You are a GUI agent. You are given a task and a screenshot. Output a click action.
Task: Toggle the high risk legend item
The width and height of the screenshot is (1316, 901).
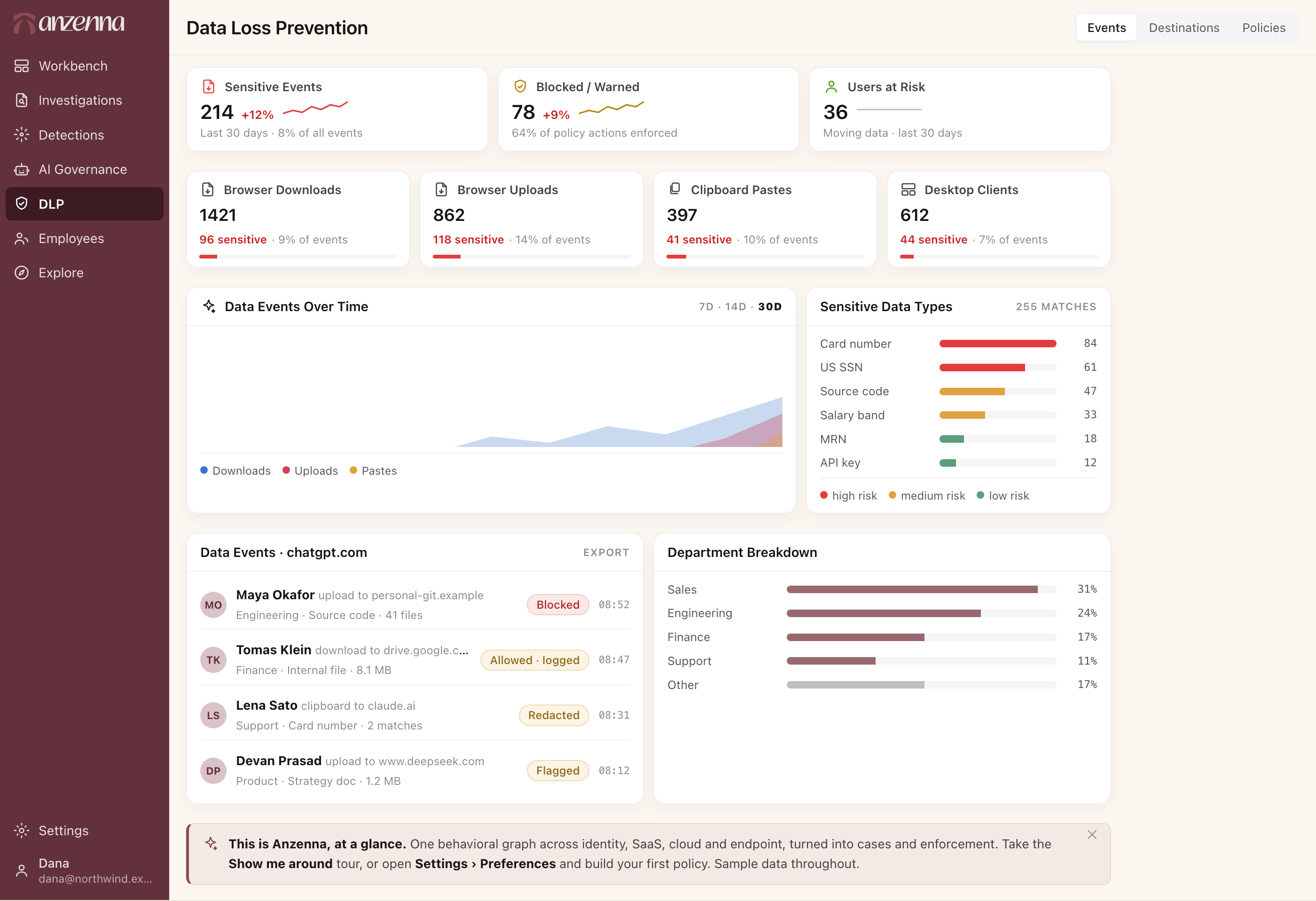click(848, 495)
